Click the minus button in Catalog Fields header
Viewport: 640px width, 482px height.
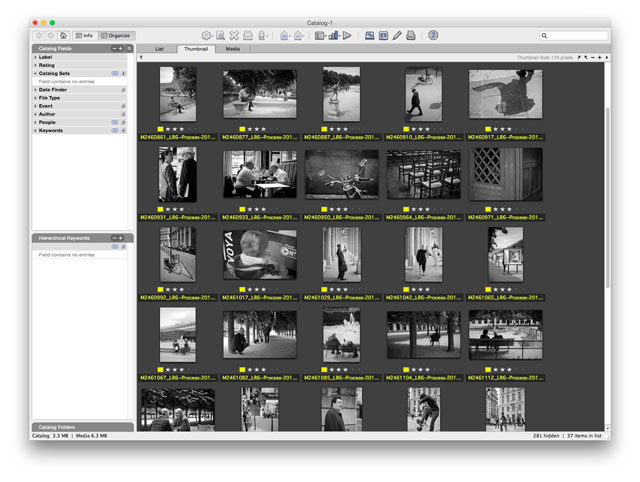tap(114, 49)
